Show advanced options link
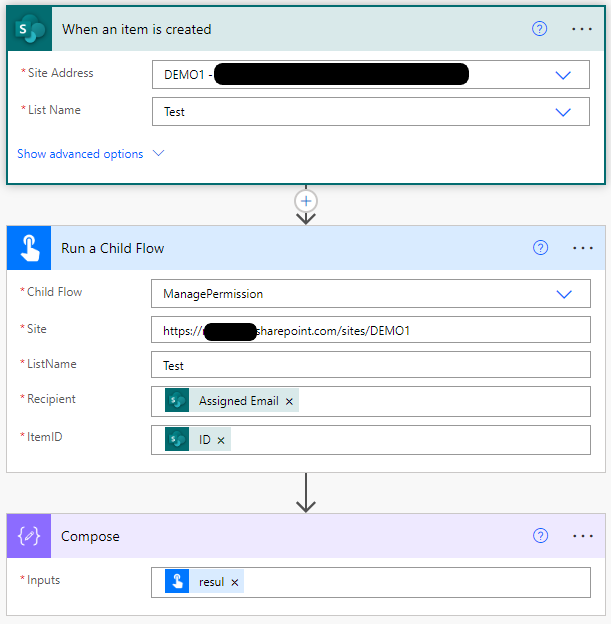Viewport: 611px width, 624px height. [80, 154]
